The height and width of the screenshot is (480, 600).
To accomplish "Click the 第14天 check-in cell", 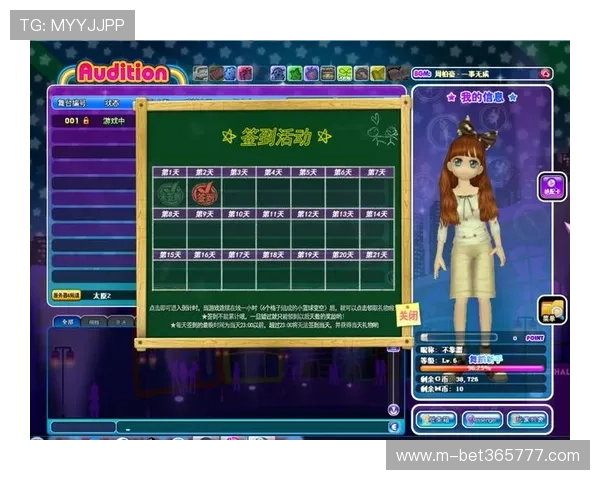I will [377, 235].
